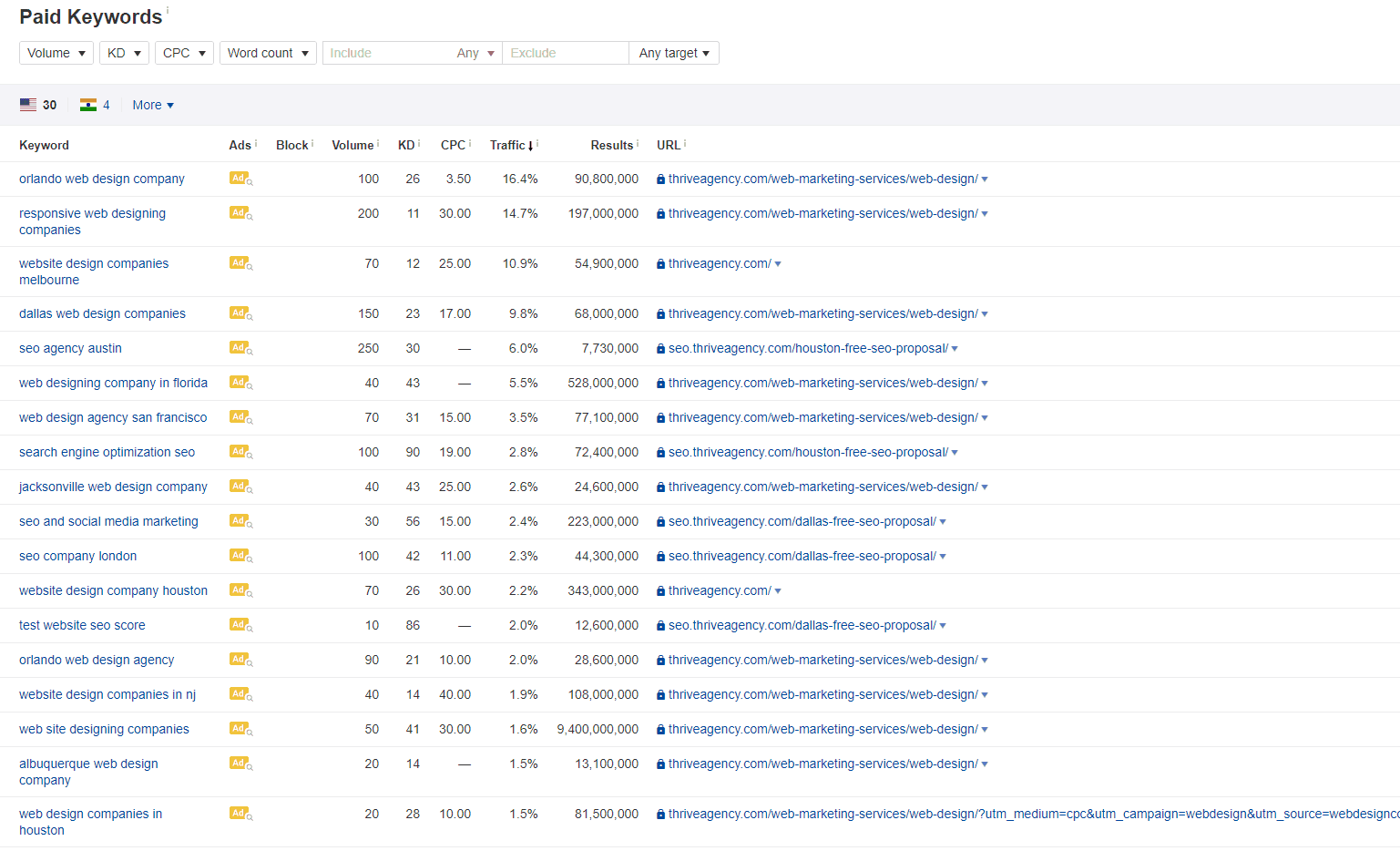Click the info icon beside Paid Keywords heading
This screenshot has width=1400, height=851.
pyautogui.click(x=169, y=8)
